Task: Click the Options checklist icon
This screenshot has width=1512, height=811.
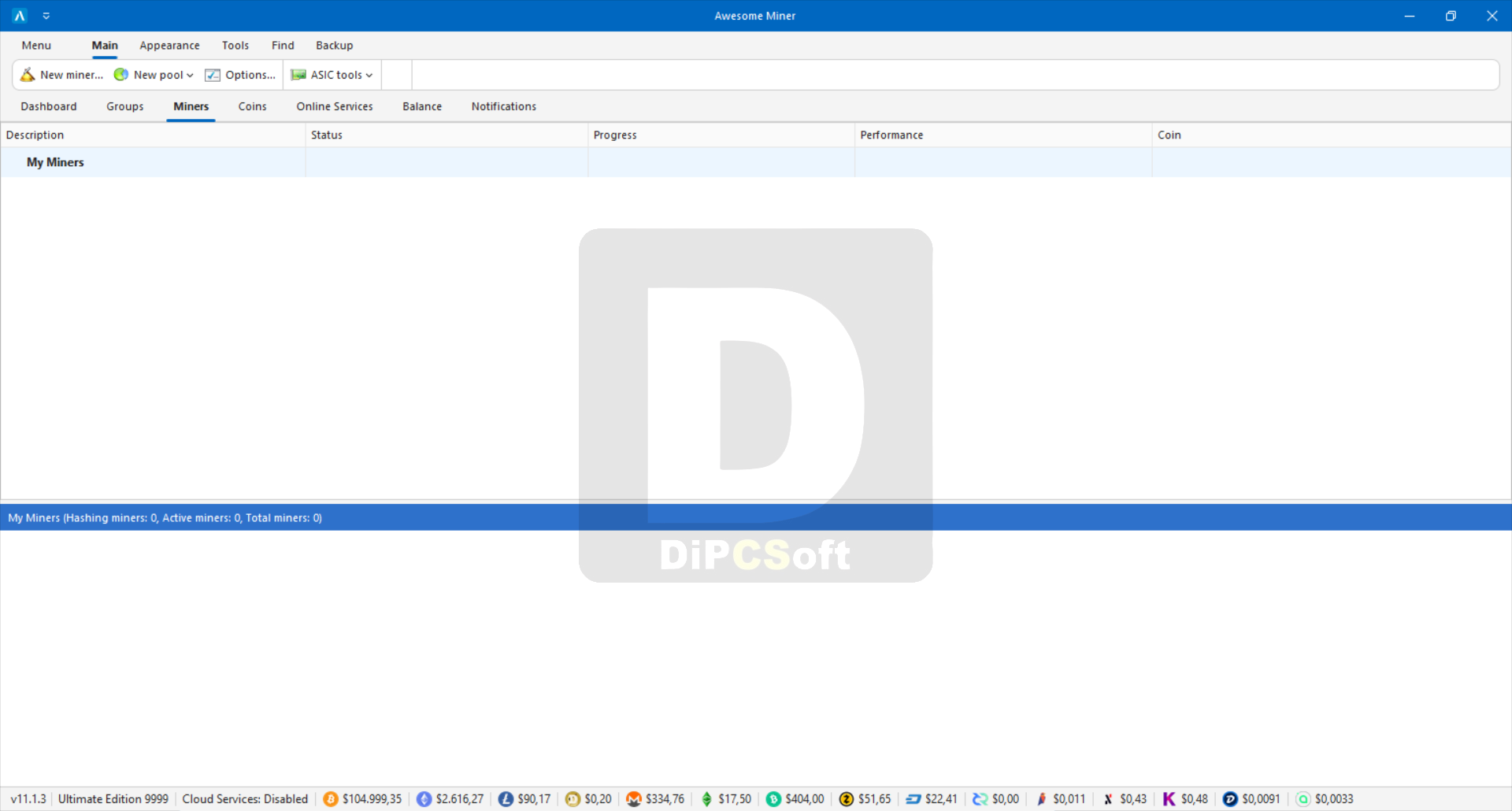Action: click(213, 75)
